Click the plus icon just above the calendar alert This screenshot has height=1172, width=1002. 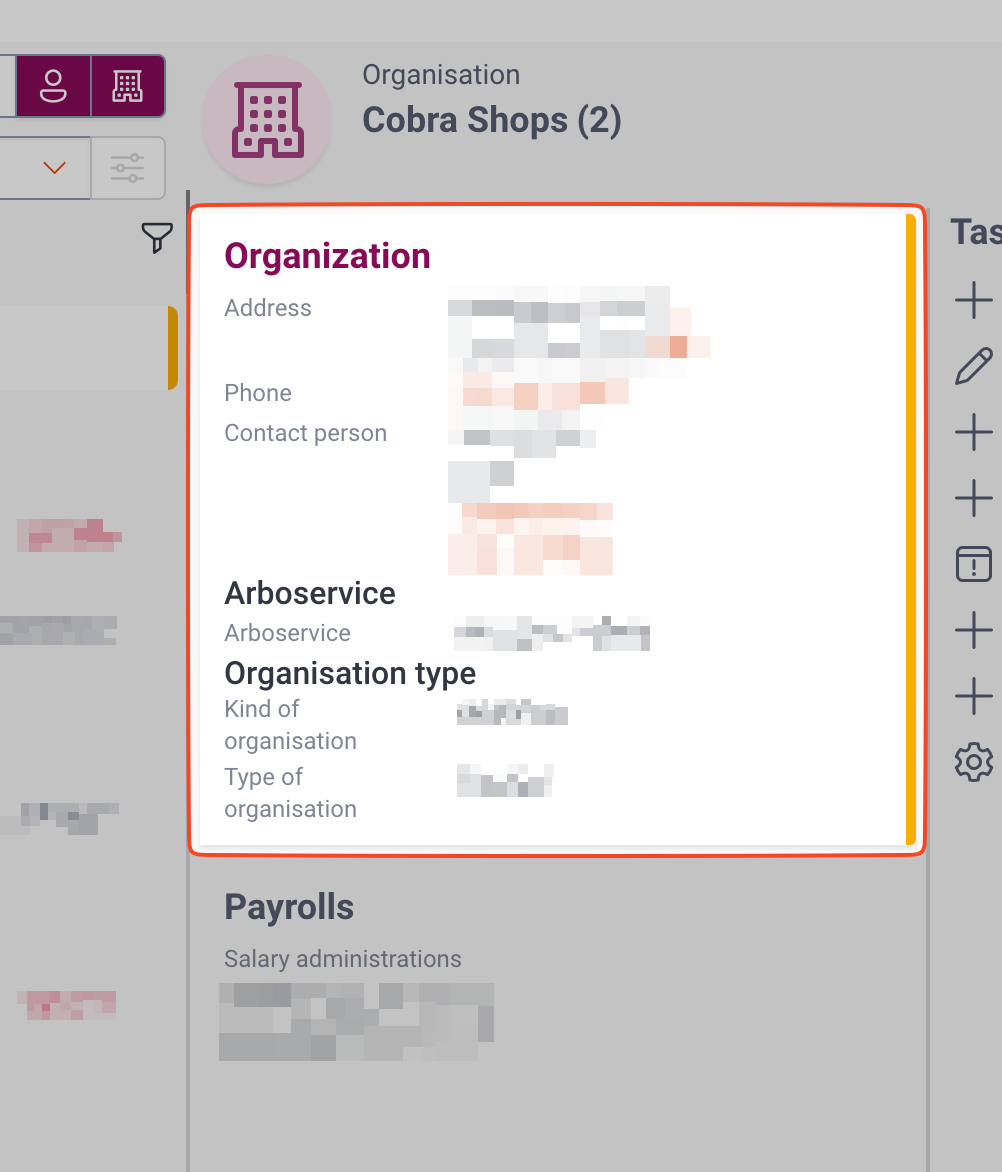[974, 498]
